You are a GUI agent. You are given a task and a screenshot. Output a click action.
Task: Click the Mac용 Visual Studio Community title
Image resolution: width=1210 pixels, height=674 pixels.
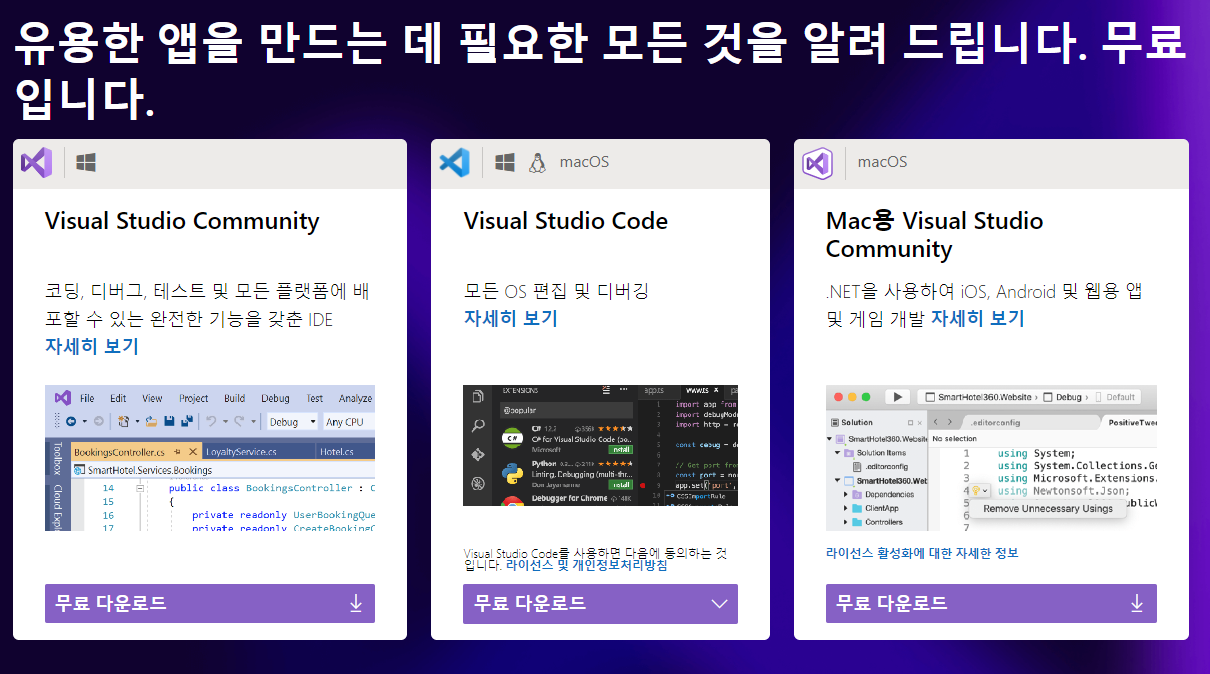coord(934,235)
